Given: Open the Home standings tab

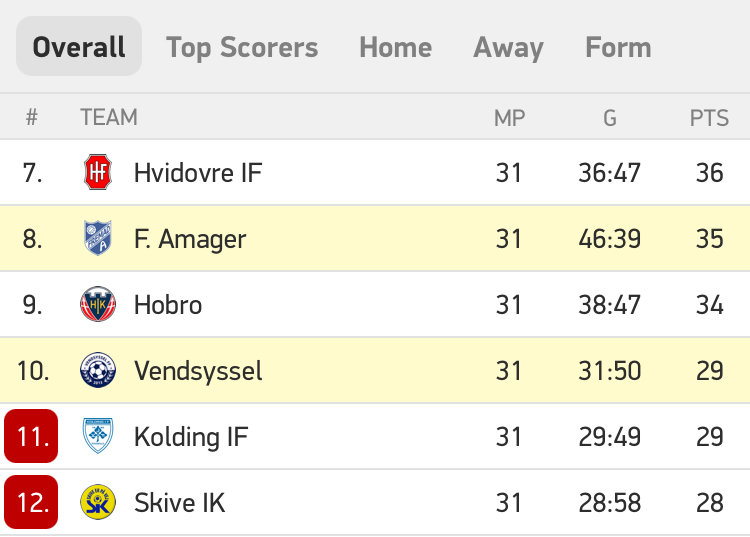Looking at the screenshot, I should pos(396,47).
